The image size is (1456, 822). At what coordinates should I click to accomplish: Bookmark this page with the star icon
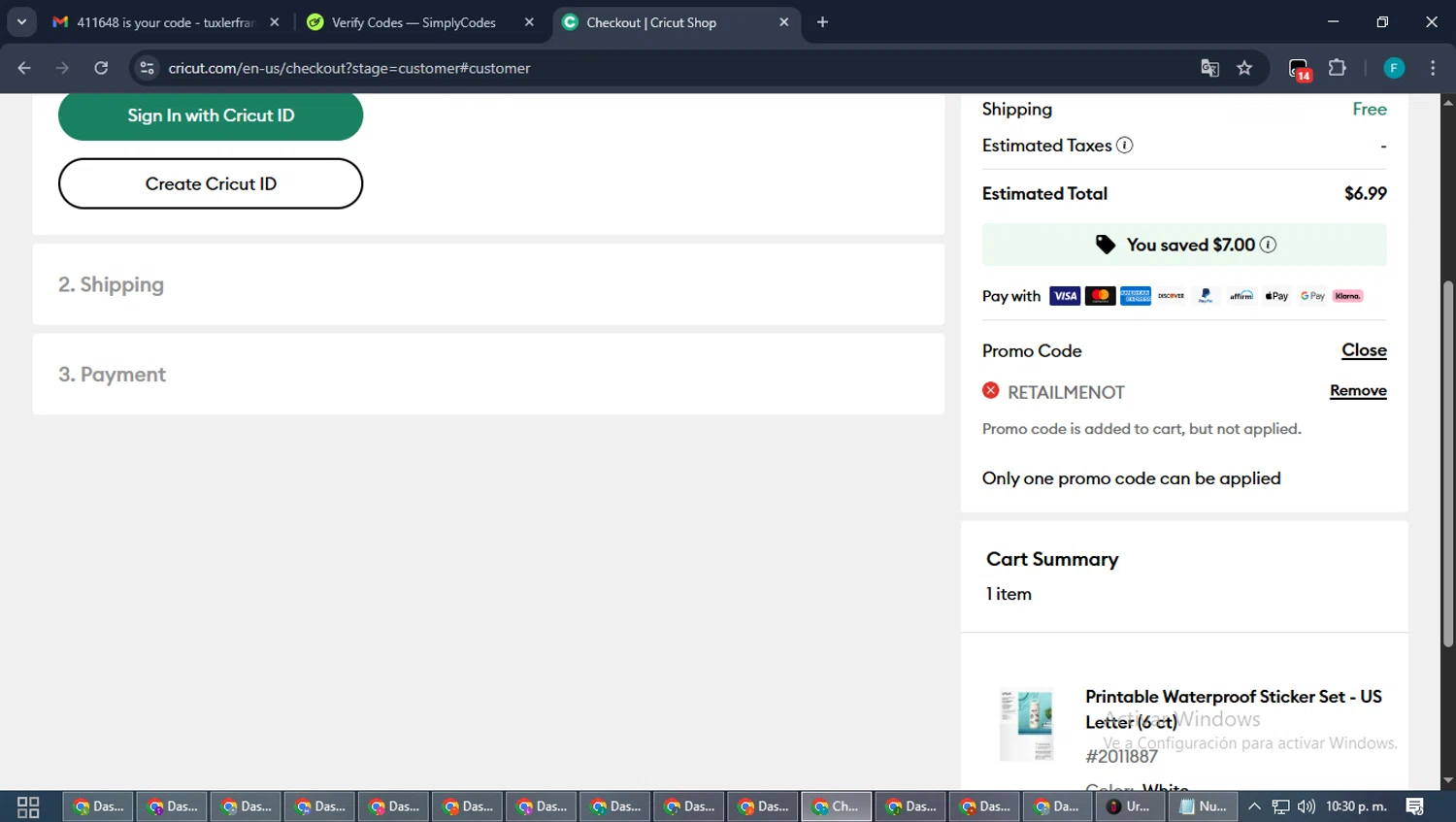coord(1244,68)
